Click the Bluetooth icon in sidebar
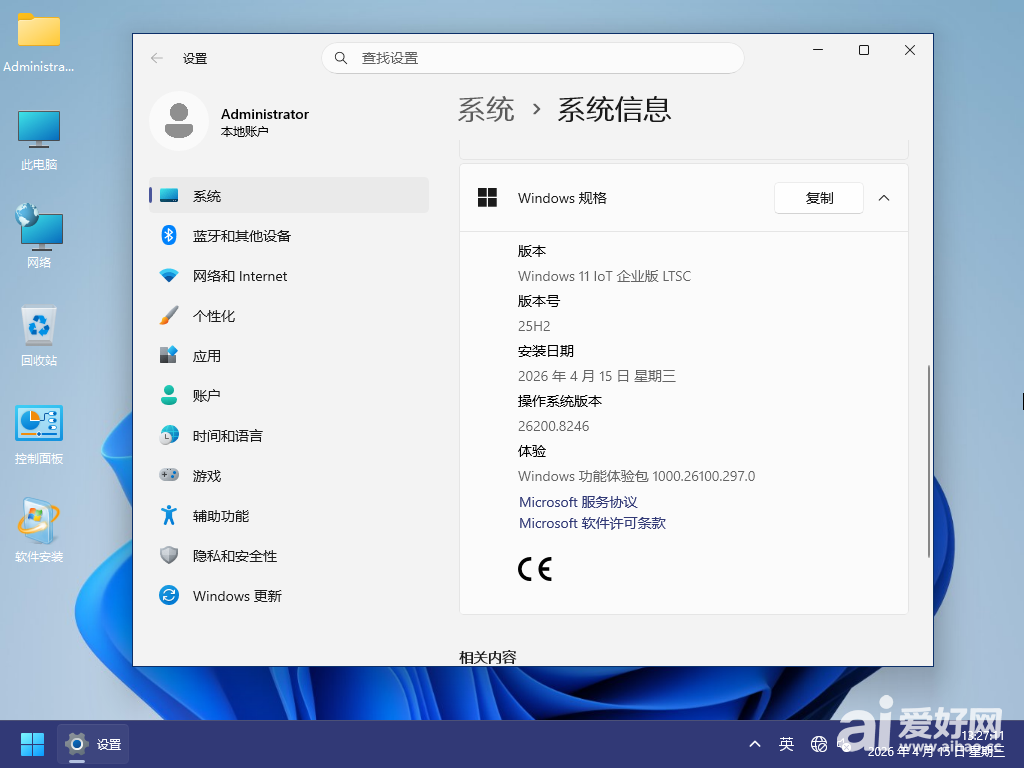The image size is (1024, 768). pyautogui.click(x=169, y=235)
